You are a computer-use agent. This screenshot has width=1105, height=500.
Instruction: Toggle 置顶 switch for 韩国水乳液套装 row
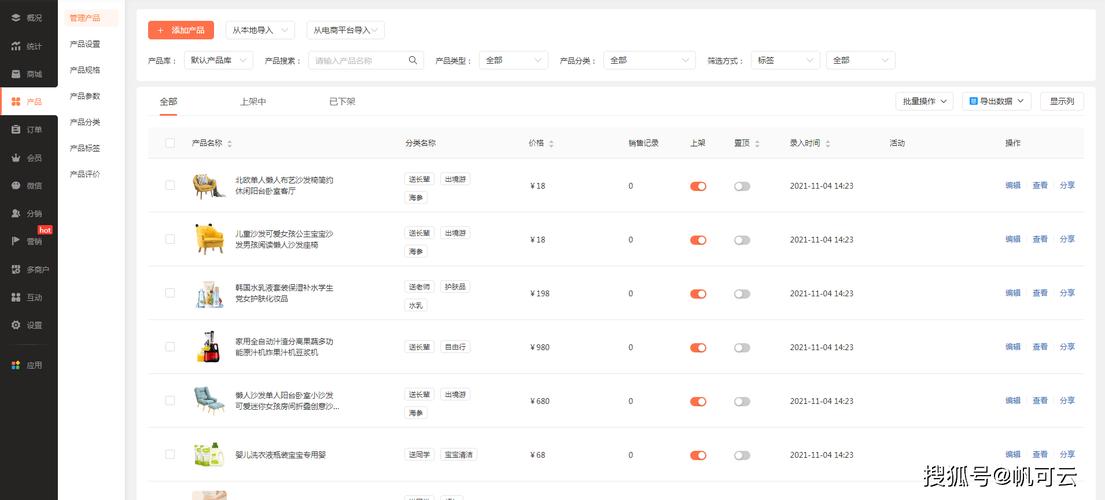coord(742,294)
